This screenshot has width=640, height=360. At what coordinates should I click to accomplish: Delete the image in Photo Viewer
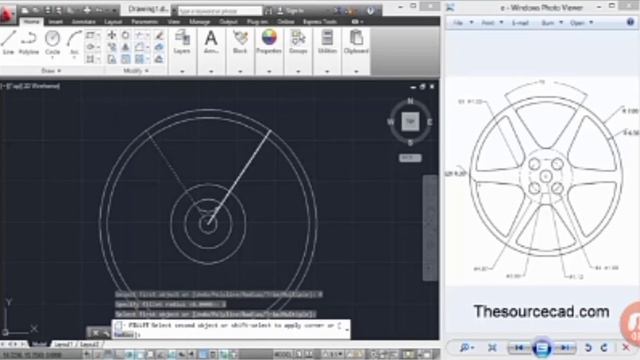(x=626, y=347)
